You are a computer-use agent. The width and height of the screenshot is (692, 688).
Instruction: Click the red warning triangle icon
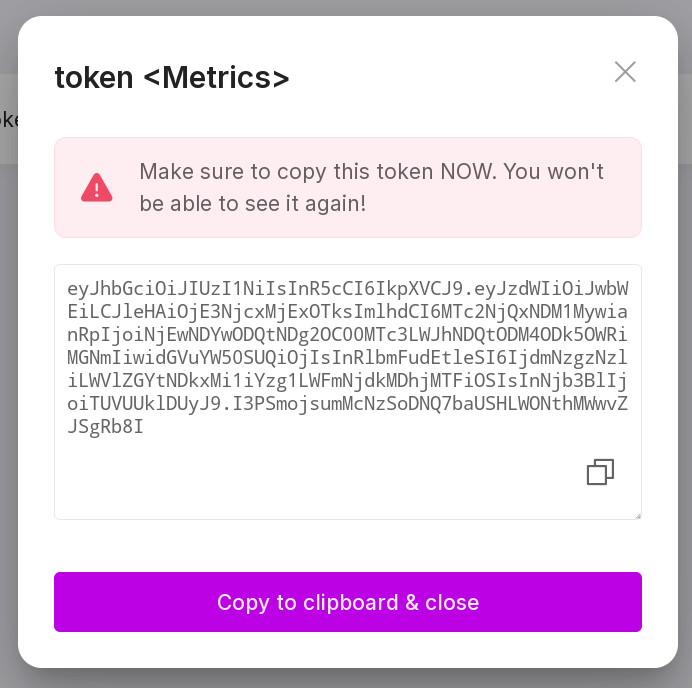[97, 187]
